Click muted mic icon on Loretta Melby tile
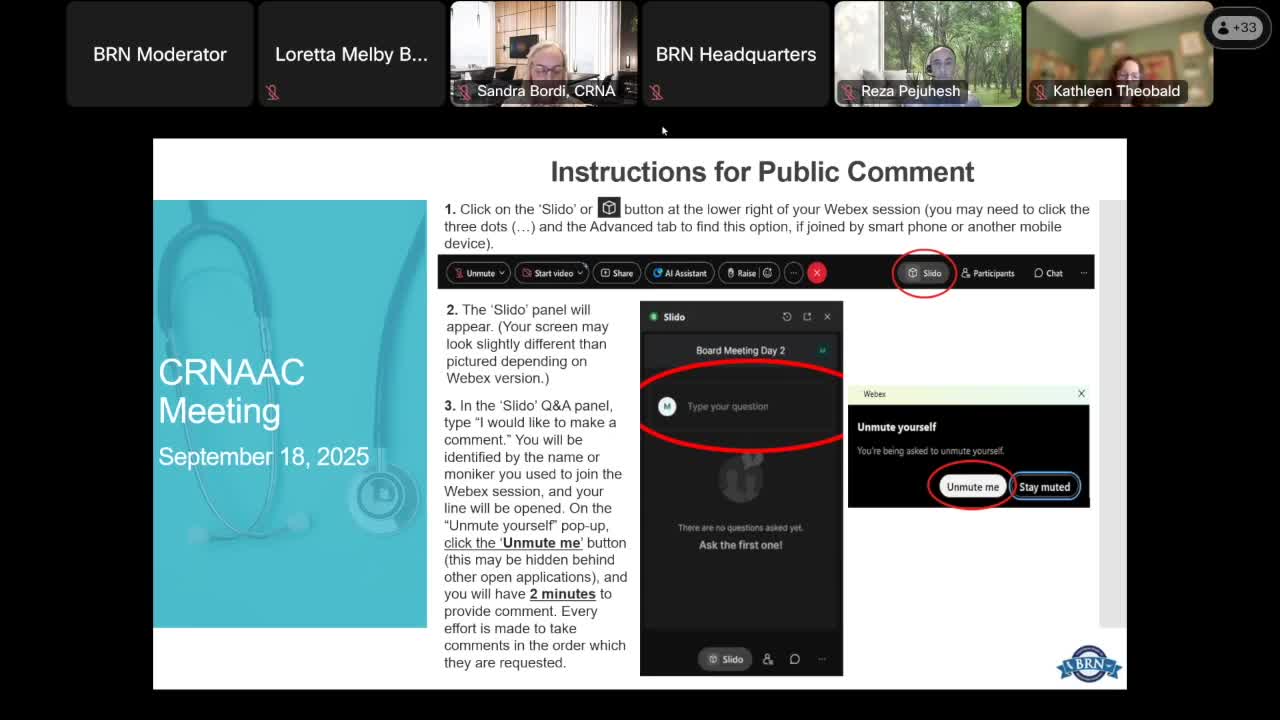 pyautogui.click(x=272, y=92)
